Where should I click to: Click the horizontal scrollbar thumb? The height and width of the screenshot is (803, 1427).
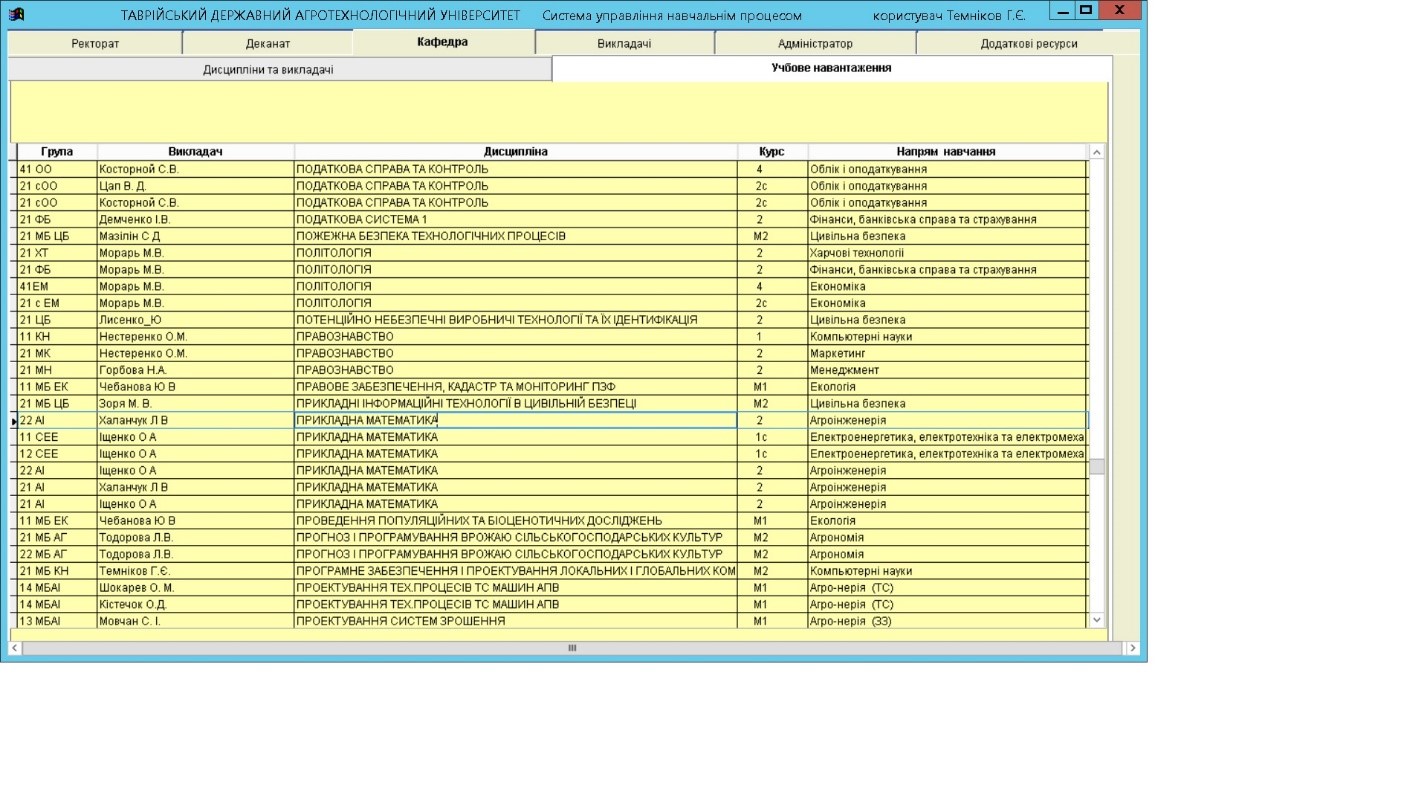pyautogui.click(x=572, y=648)
